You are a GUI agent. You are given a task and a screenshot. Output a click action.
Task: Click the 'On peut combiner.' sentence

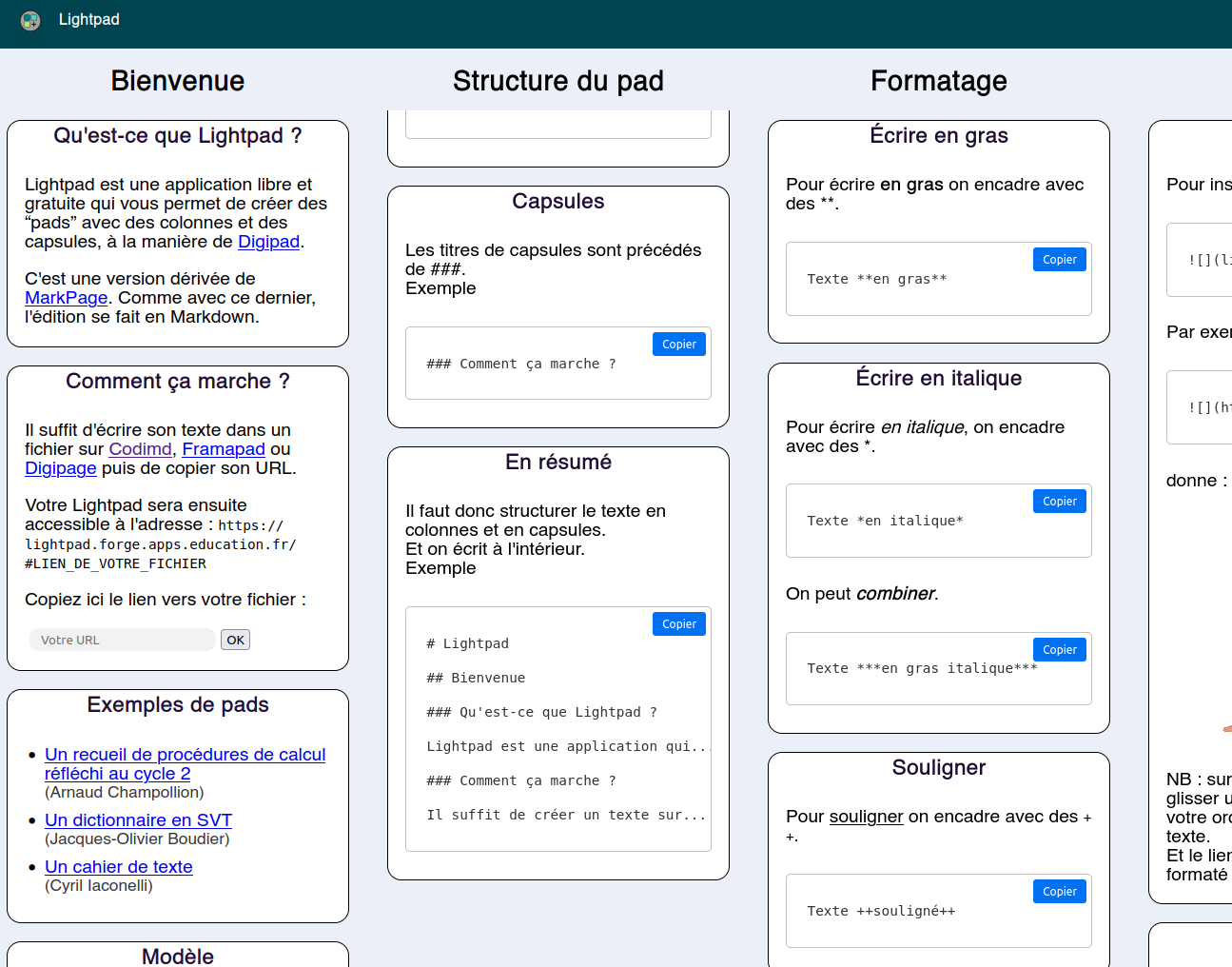[862, 594]
